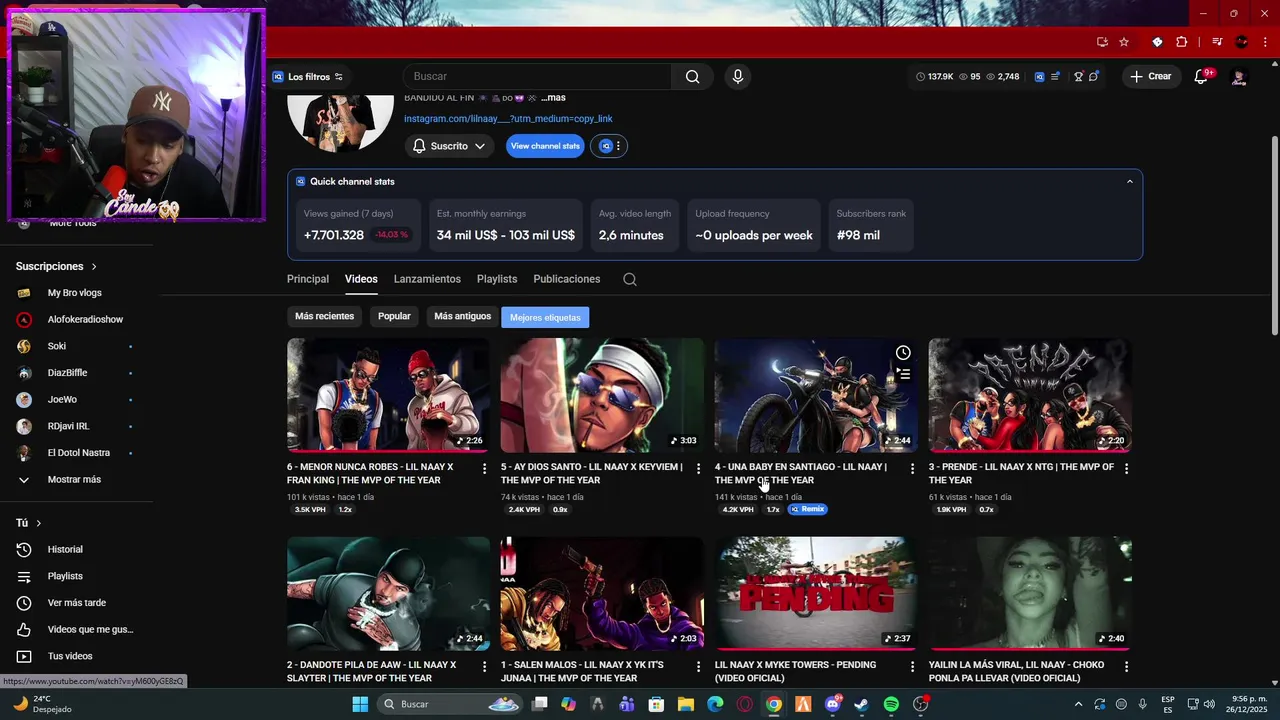
Task: Bookmark this page with the star icon
Action: 1124,42
